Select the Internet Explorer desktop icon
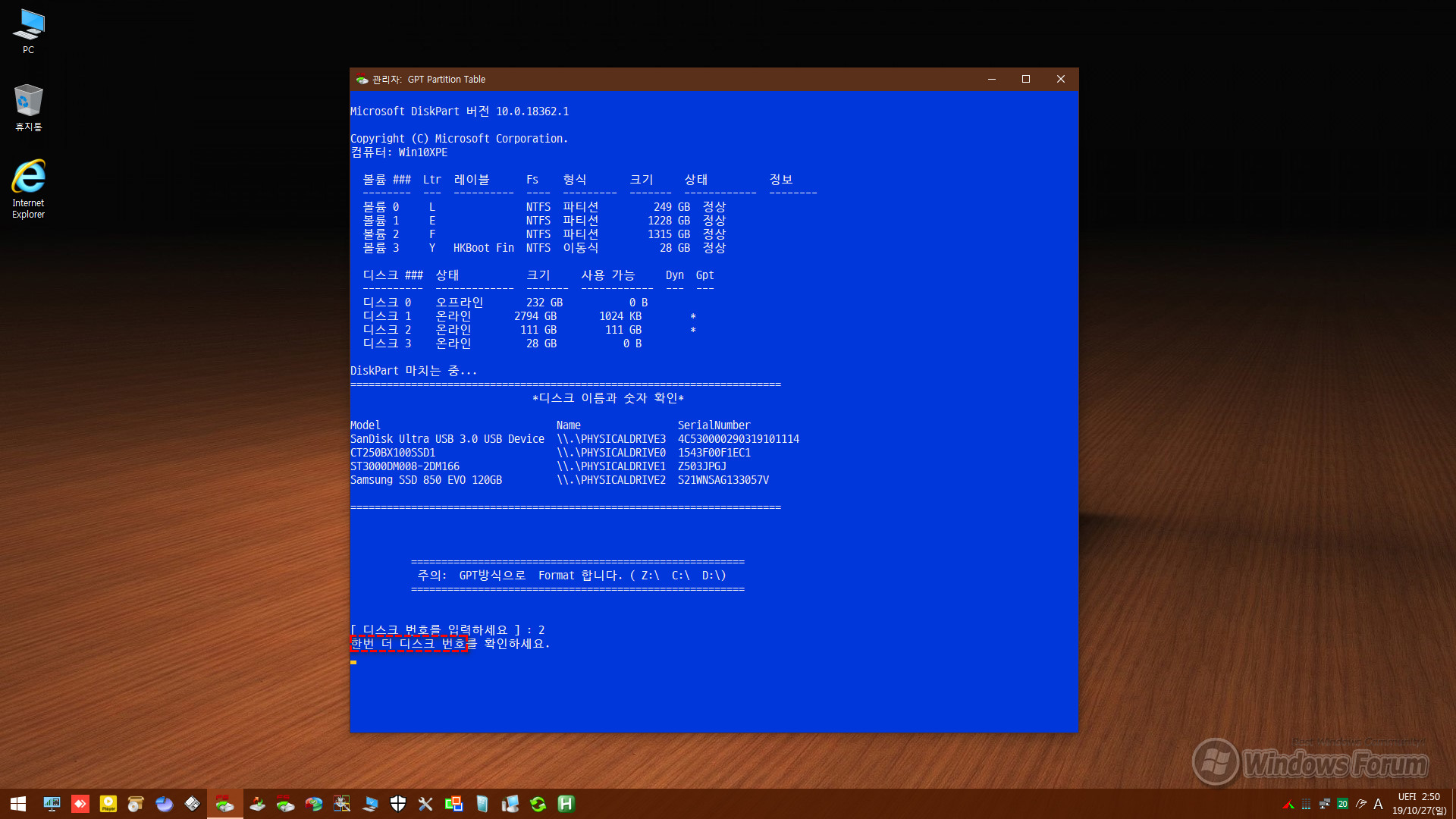This screenshot has width=1456, height=819. point(29,189)
